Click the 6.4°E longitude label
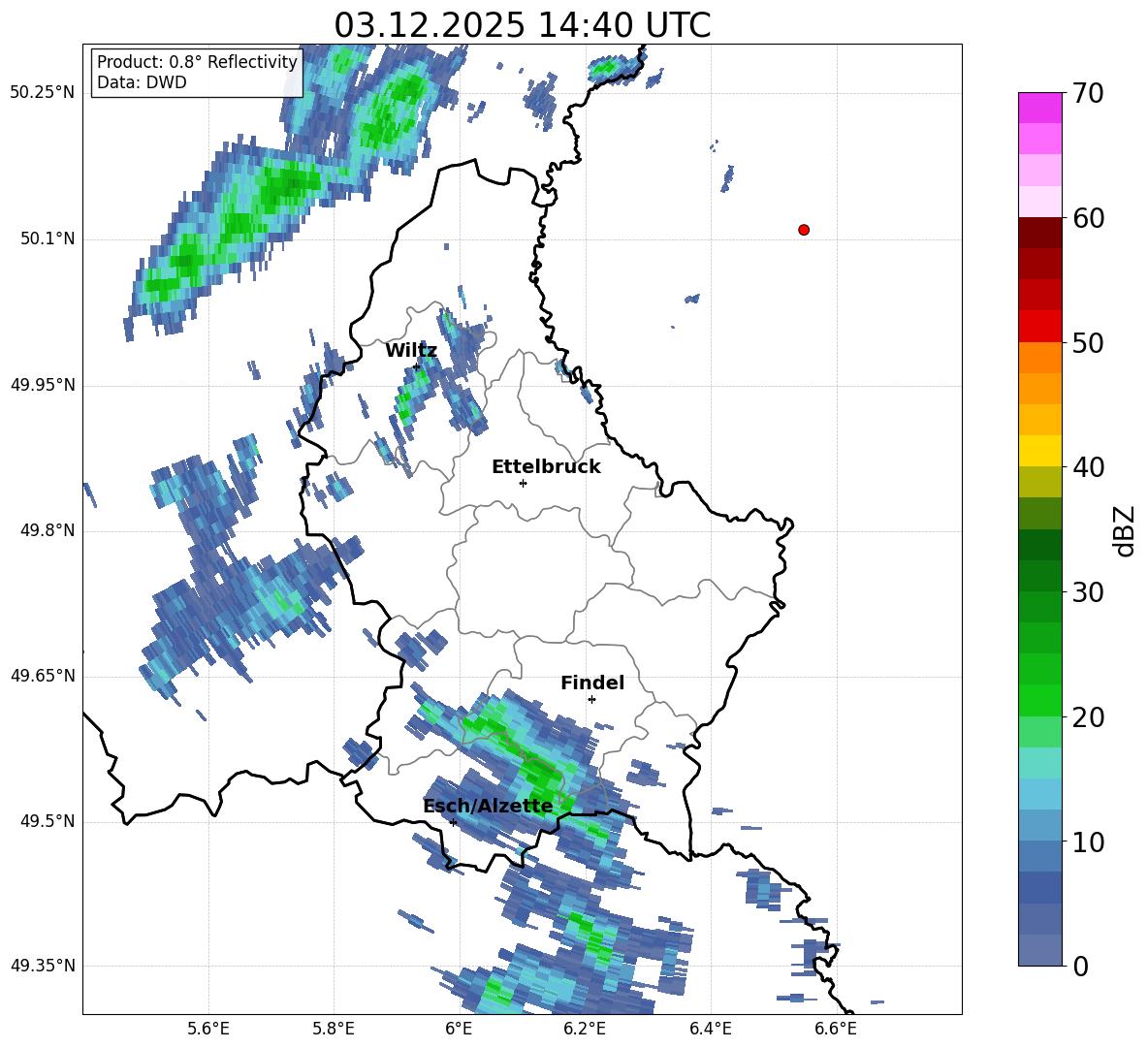The image size is (1148, 1048). (710, 1030)
